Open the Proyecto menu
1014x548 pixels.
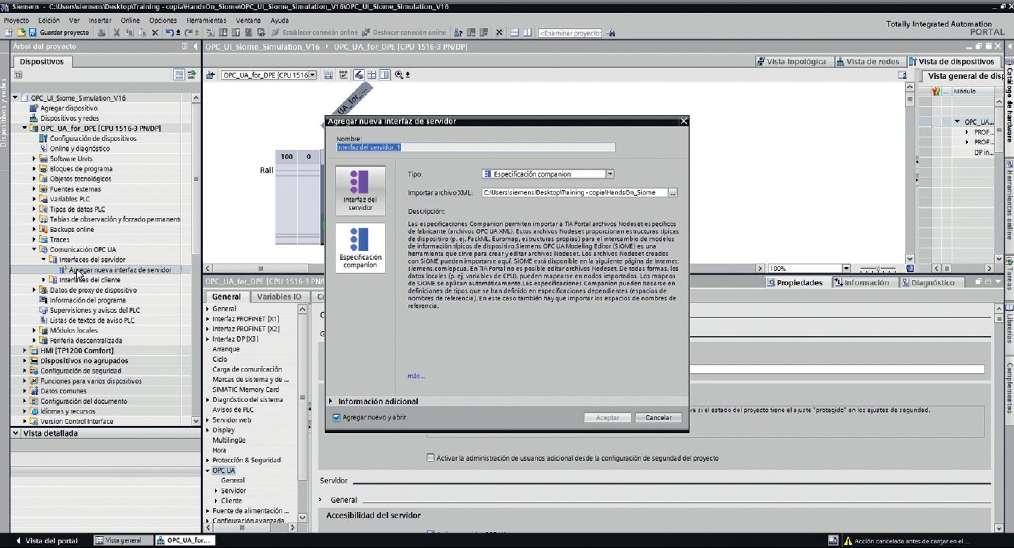16,20
